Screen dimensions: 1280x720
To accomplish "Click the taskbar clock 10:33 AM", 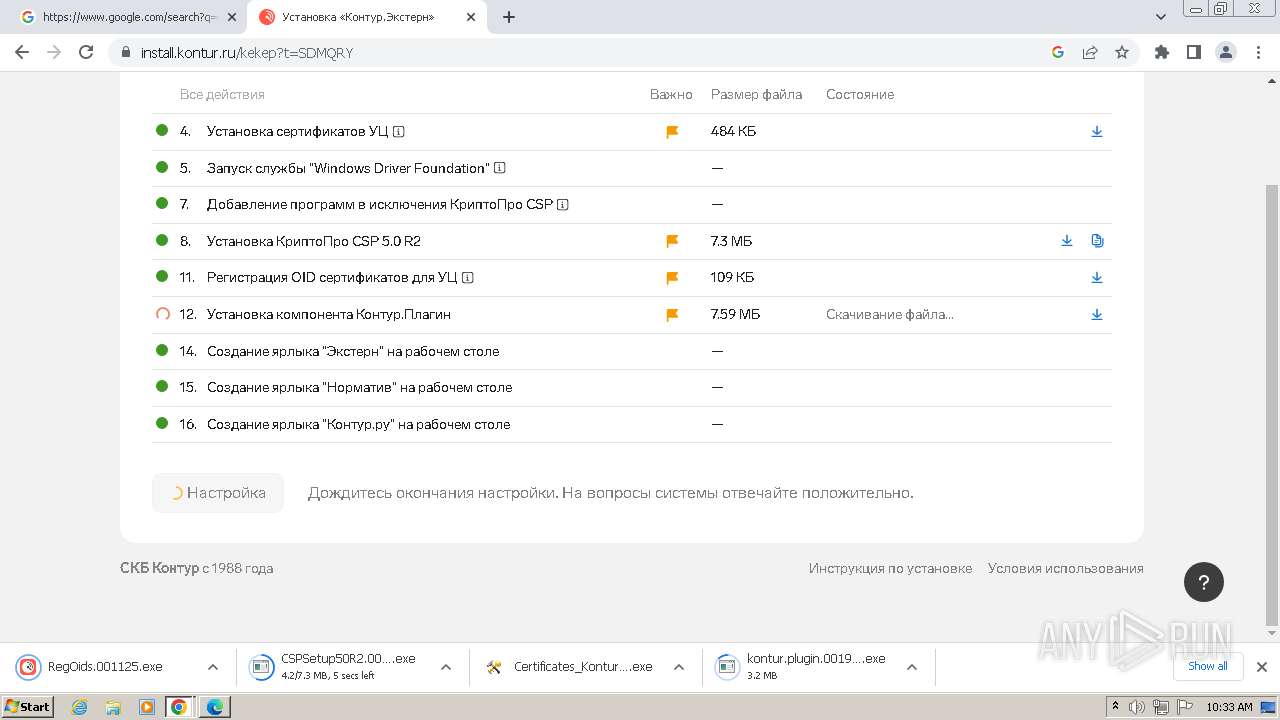I will point(1229,707).
